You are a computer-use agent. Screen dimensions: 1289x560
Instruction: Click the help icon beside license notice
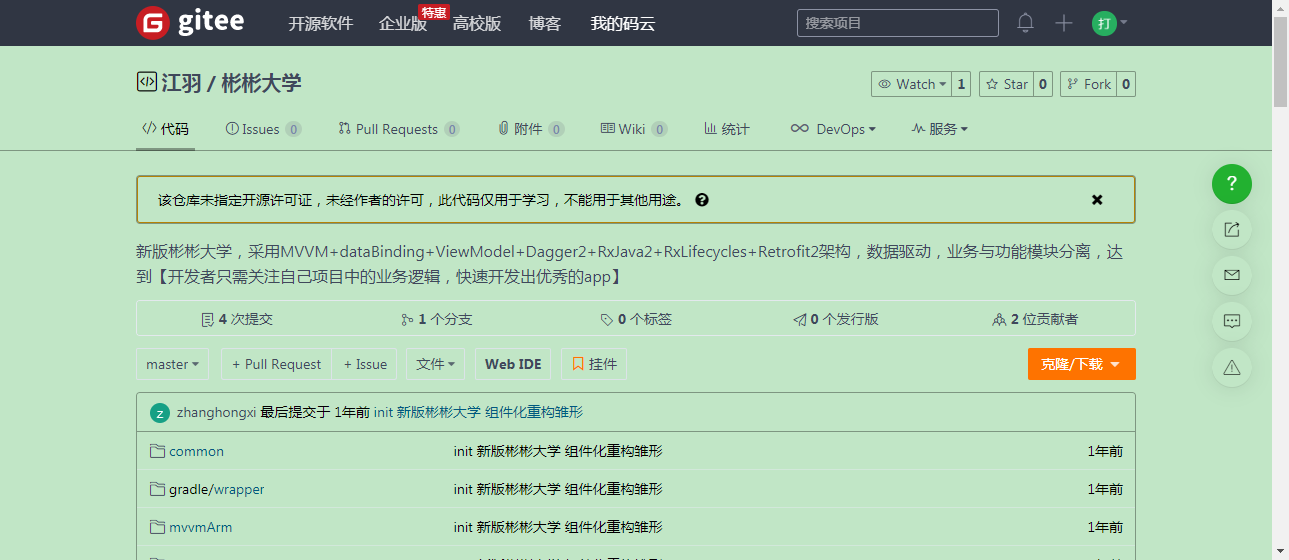pos(702,200)
